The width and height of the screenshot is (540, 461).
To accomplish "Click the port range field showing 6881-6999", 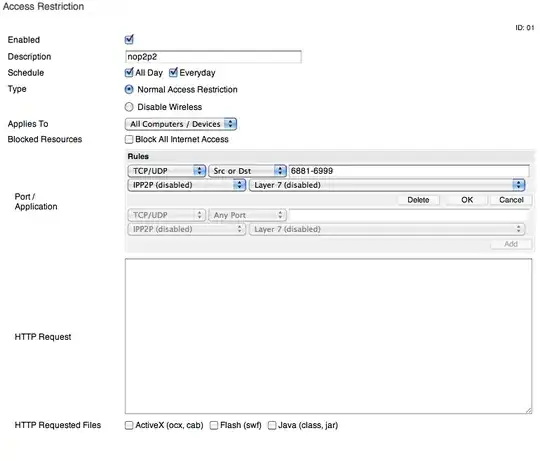I will [x=409, y=171].
